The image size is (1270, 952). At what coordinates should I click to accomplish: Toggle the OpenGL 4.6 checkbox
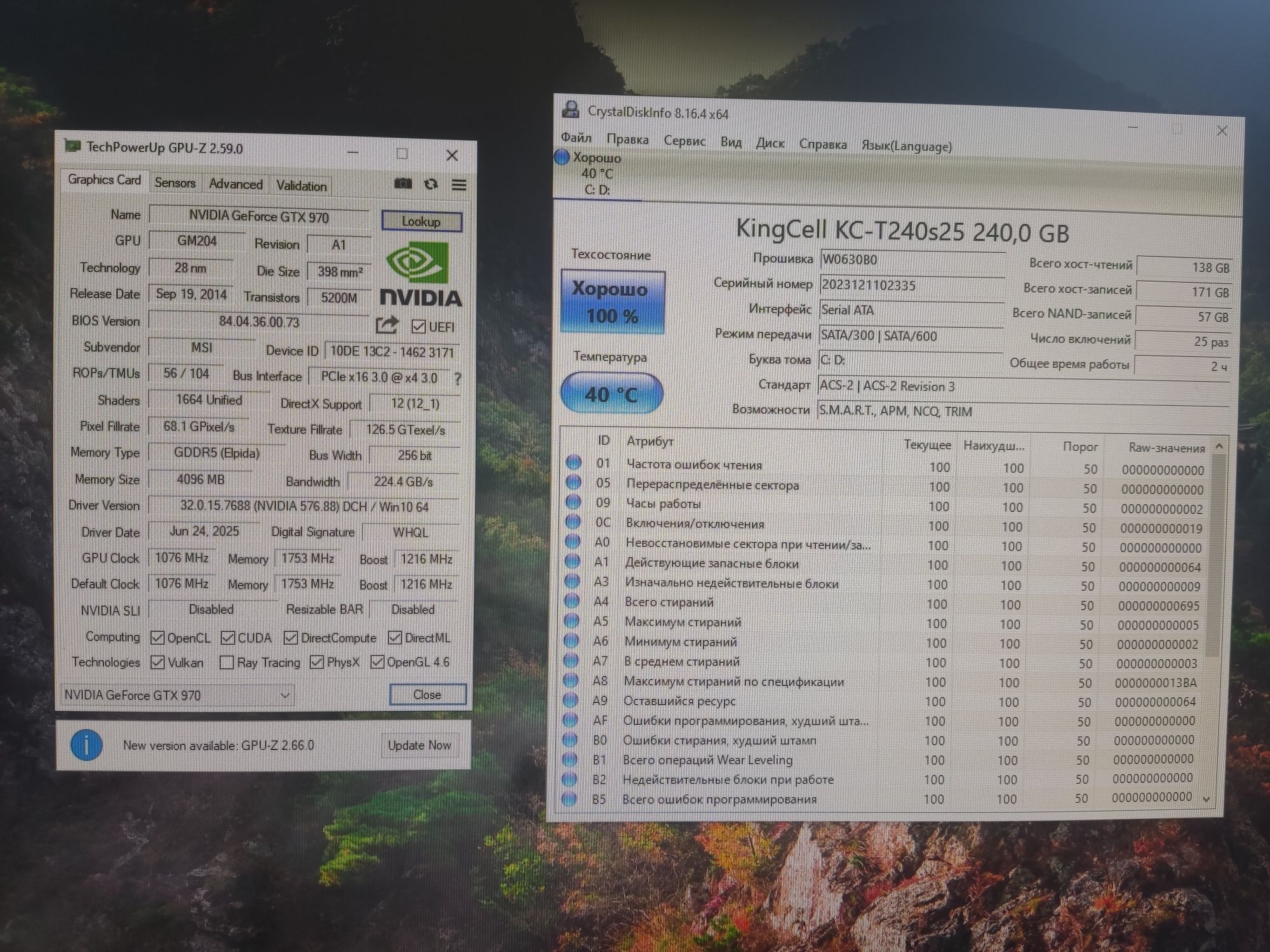pyautogui.click(x=377, y=662)
